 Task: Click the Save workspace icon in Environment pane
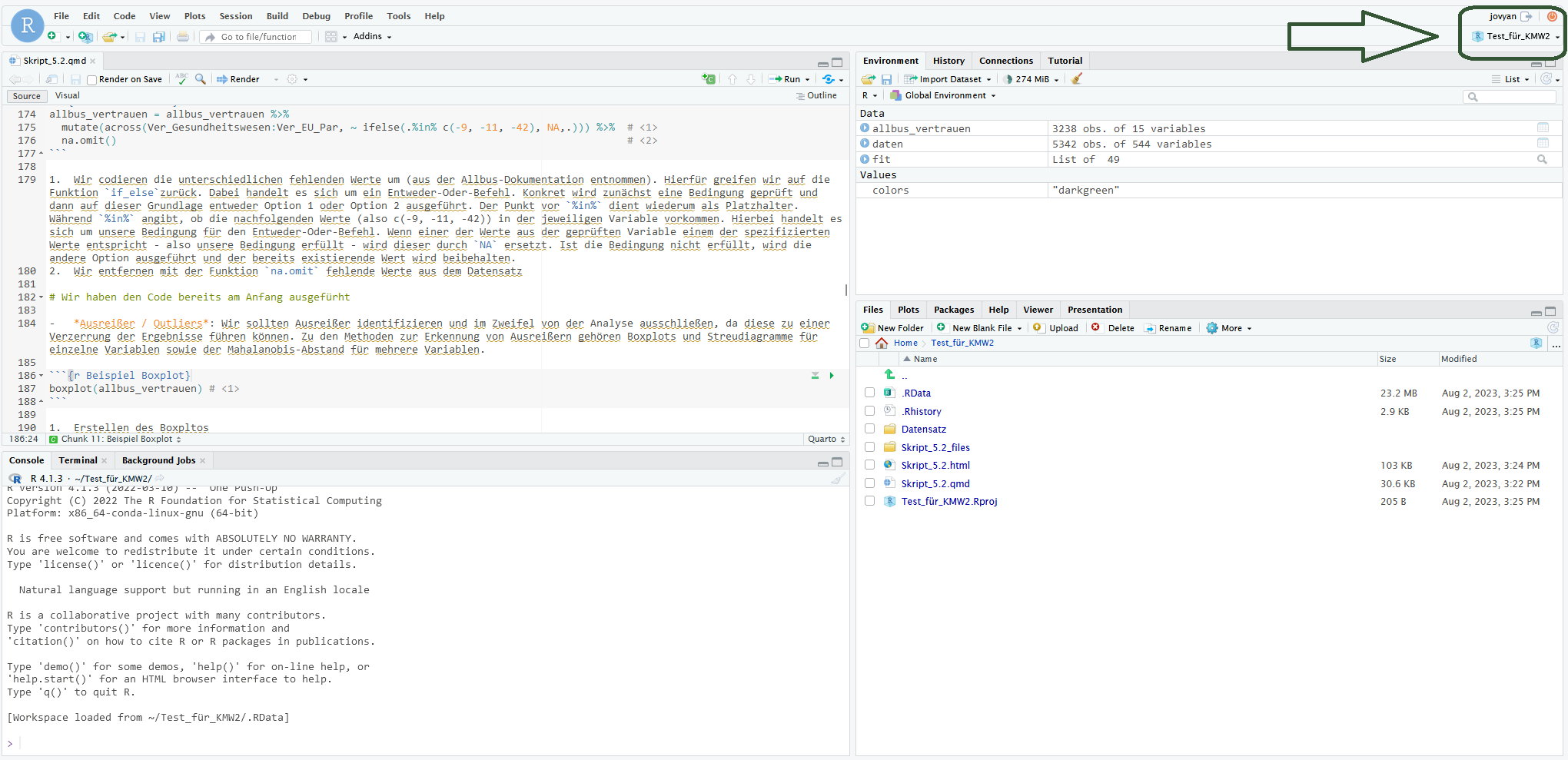886,79
